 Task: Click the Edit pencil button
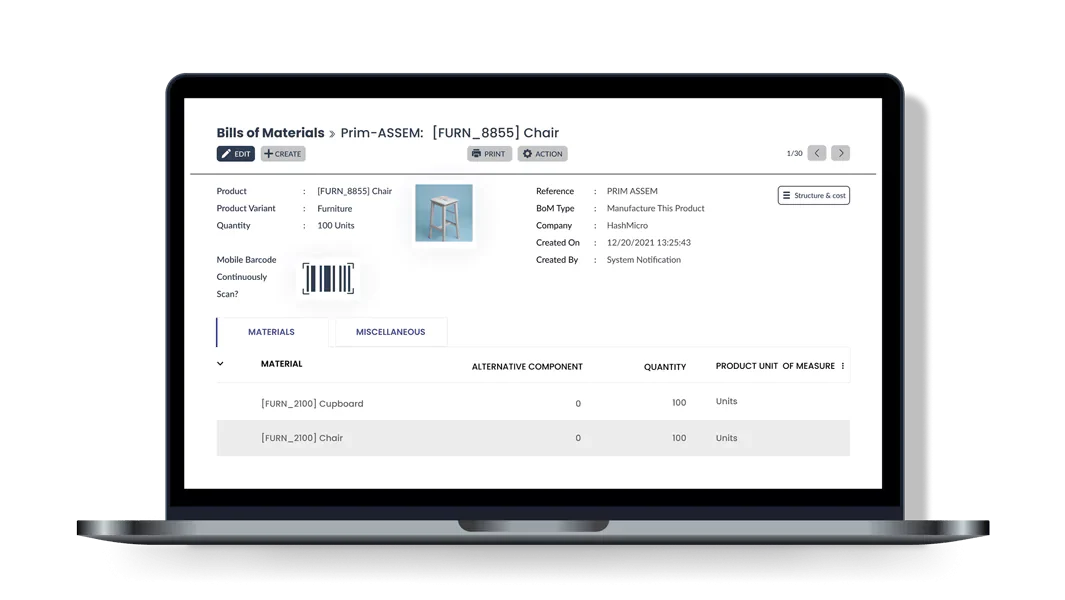[x=236, y=154]
